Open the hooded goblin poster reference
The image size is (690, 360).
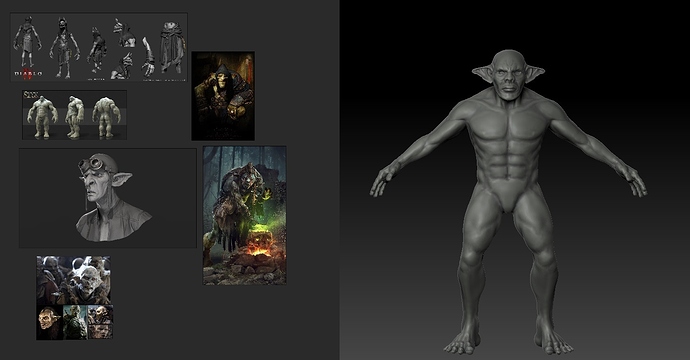[223, 96]
